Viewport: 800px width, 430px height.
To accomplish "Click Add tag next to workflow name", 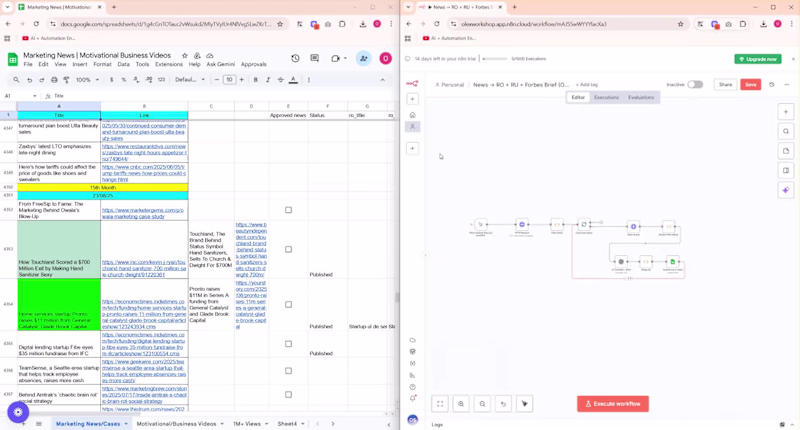I will [x=587, y=85].
